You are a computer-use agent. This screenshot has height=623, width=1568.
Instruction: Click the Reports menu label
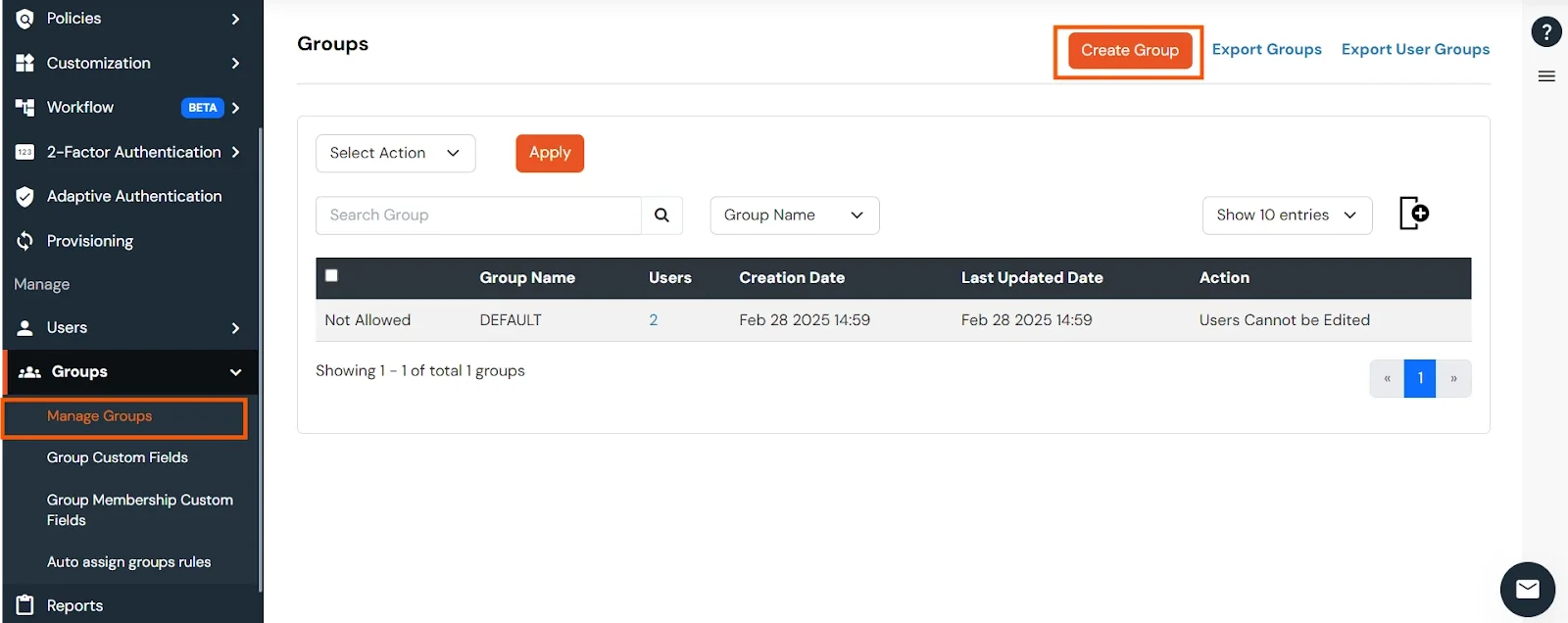pos(74,605)
